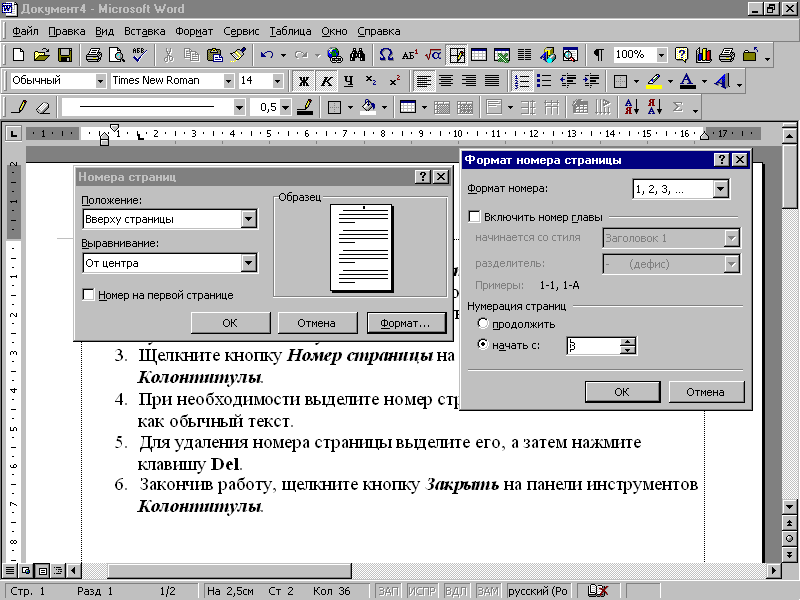Apply the font color A swatch
Screen dimensions: 800x600
(x=688, y=81)
